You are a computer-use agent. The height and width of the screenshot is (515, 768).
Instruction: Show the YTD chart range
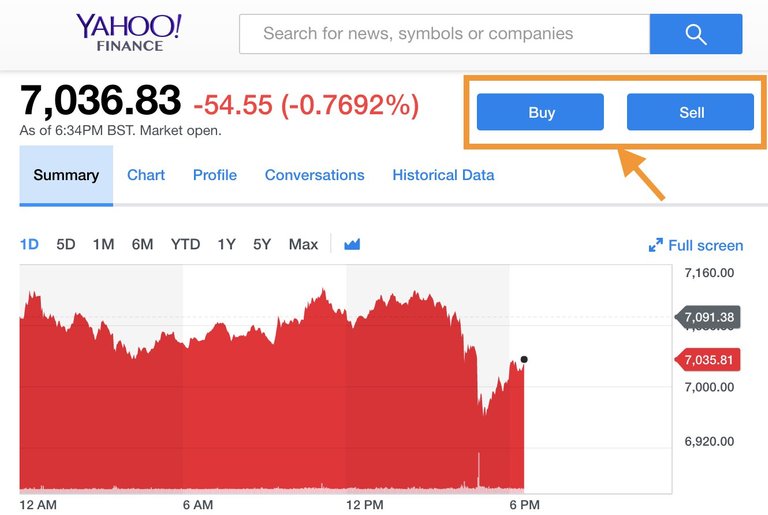pyautogui.click(x=185, y=244)
